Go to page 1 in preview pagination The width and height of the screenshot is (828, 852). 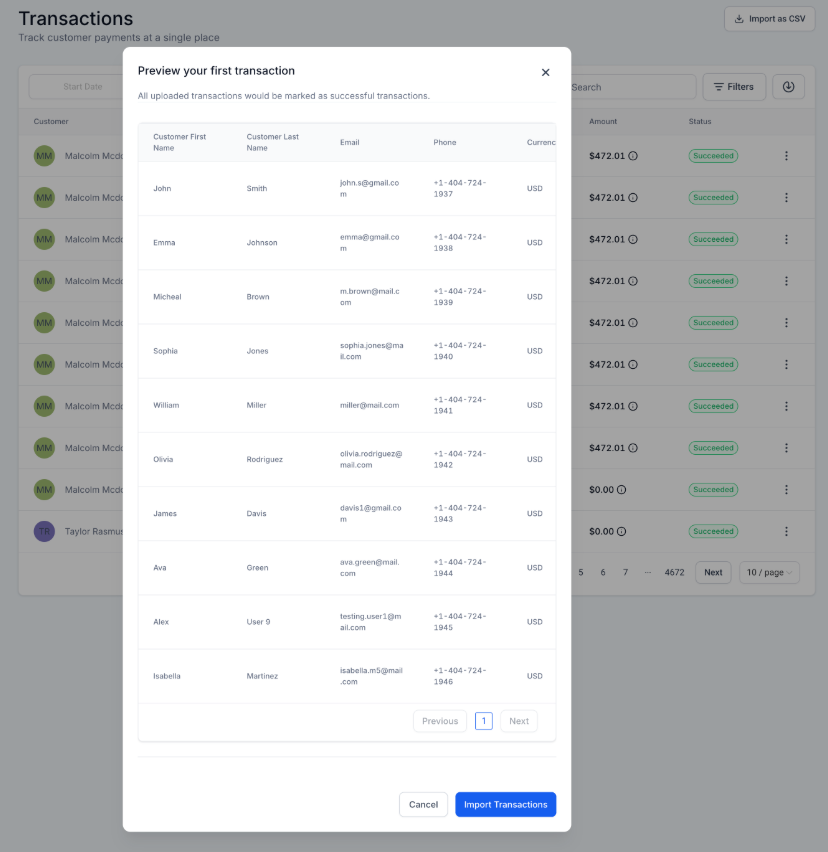(x=483, y=721)
